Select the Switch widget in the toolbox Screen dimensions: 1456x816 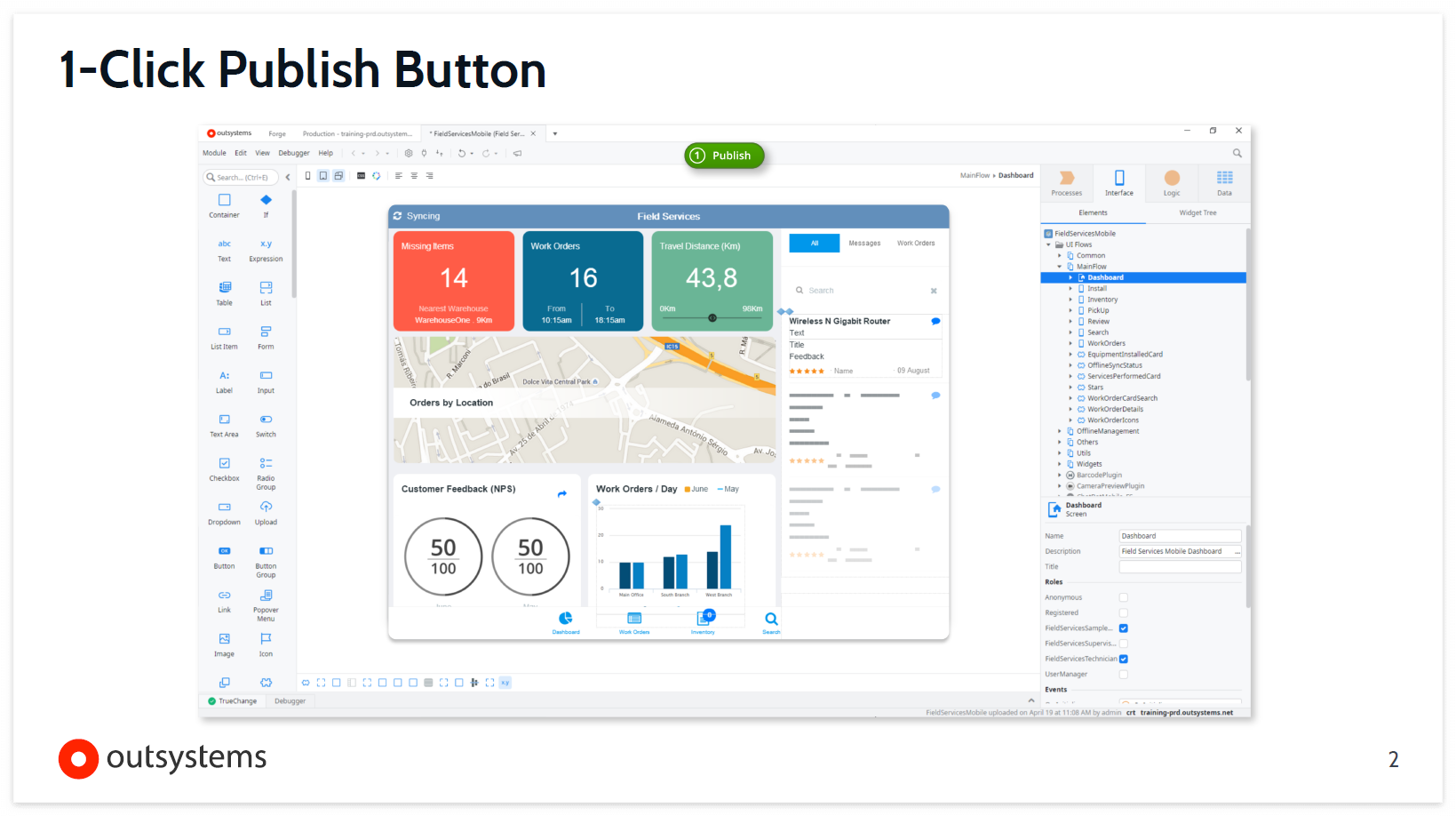click(x=266, y=425)
